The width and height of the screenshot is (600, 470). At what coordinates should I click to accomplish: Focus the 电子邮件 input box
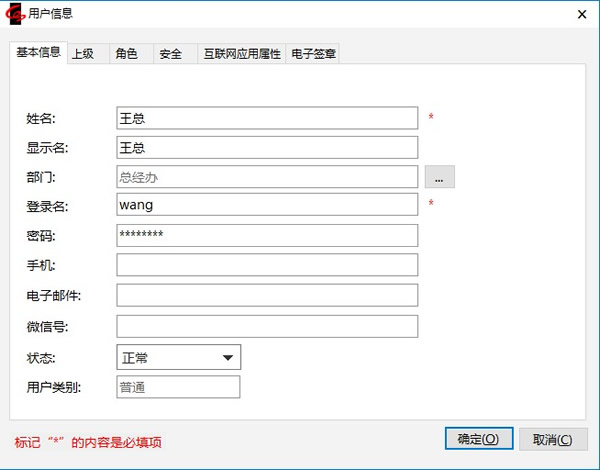267,295
